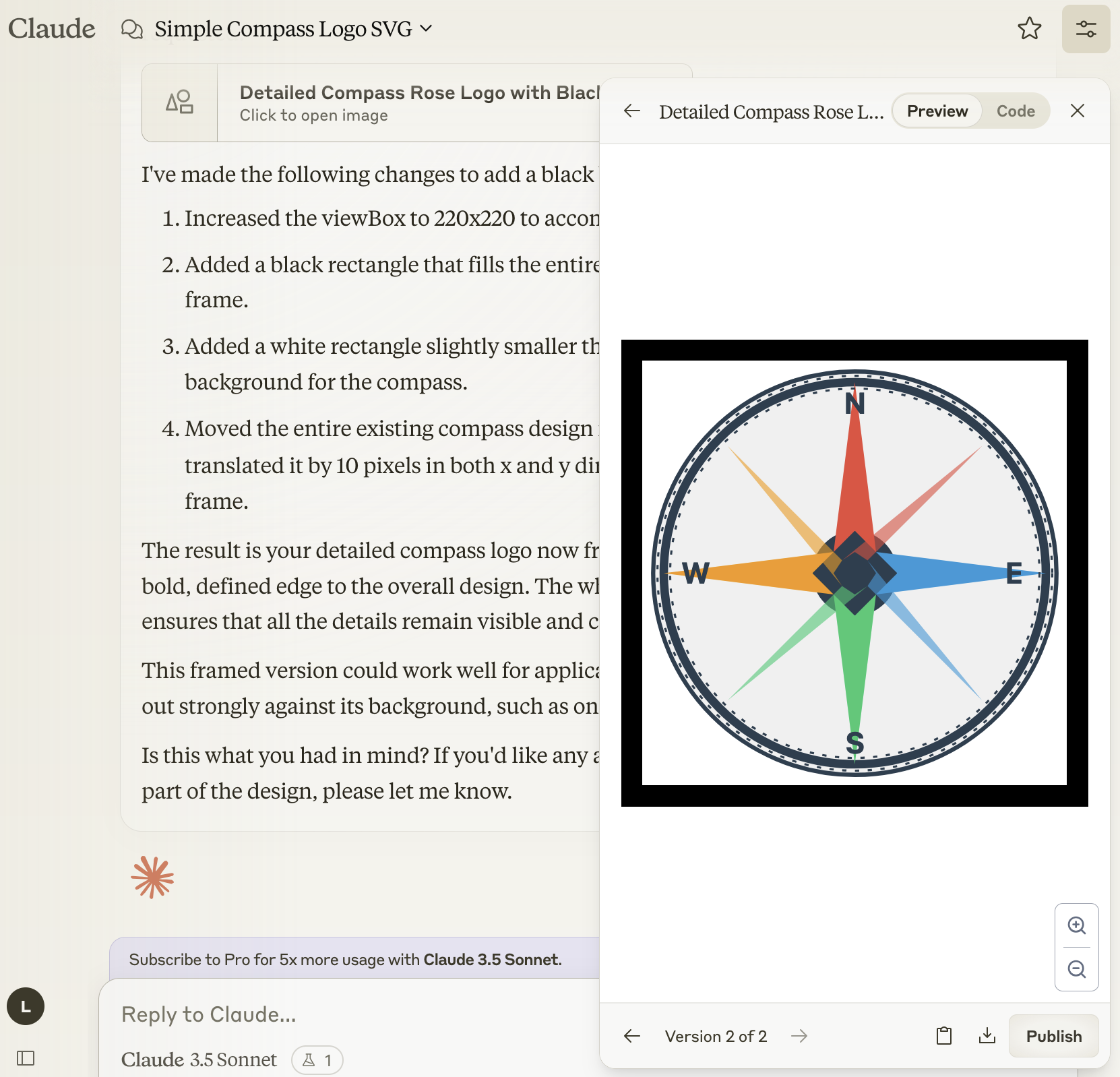
Task: Copy artifact contents with clipboard icon
Action: [x=944, y=1036]
